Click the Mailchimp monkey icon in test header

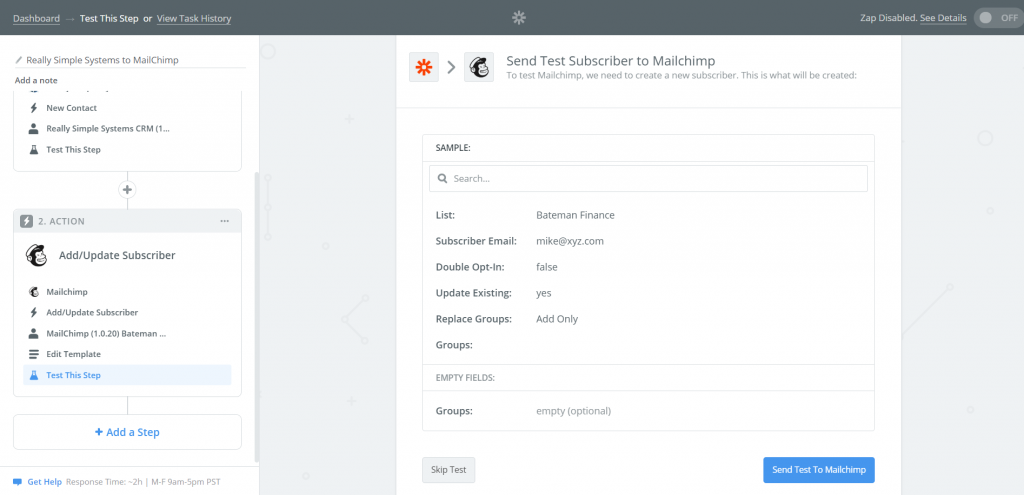[479, 67]
